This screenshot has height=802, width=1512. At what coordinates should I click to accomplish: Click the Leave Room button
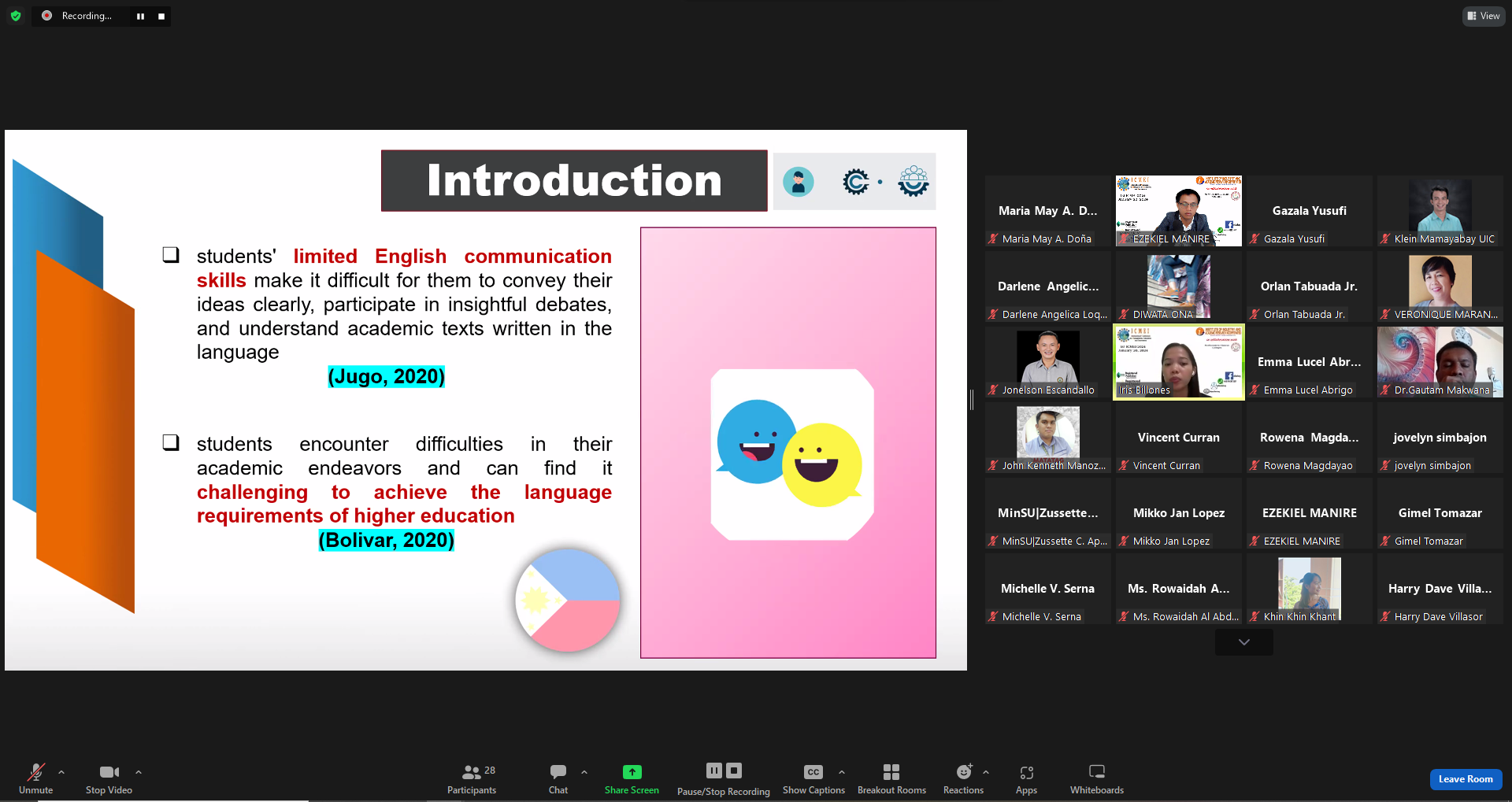pyautogui.click(x=1465, y=779)
